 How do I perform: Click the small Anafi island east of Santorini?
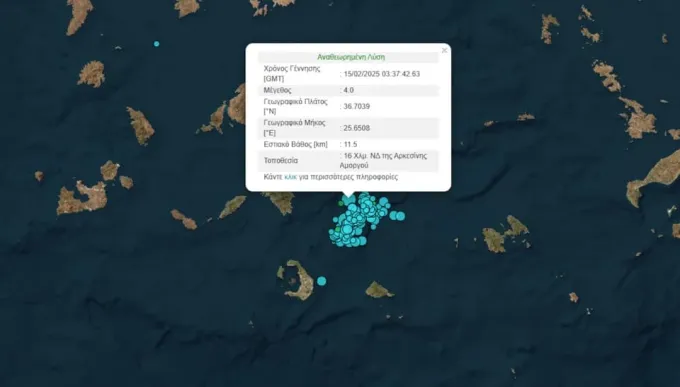(x=379, y=290)
